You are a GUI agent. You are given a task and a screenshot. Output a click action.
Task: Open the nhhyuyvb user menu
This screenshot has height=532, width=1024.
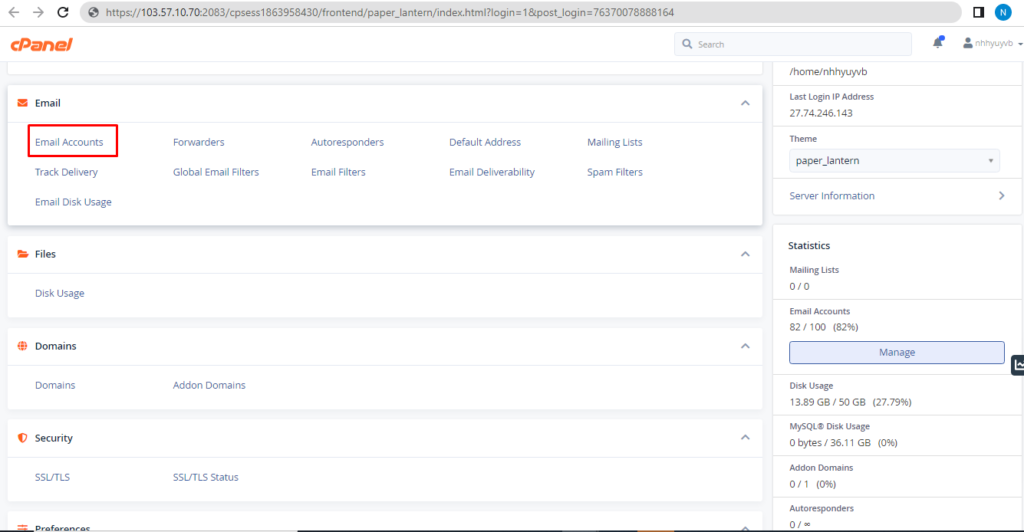coord(992,44)
